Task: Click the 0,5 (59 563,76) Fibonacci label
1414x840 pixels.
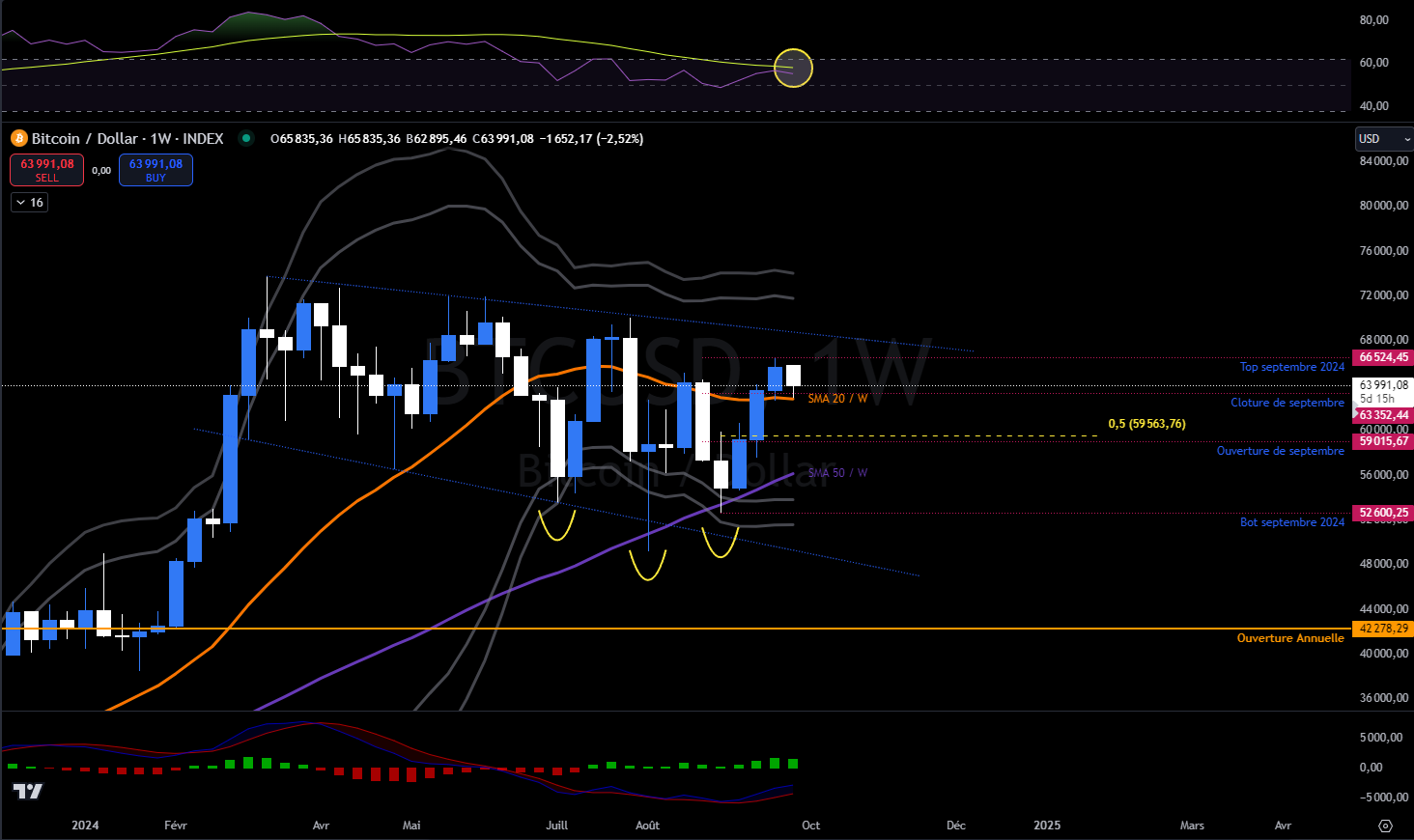Action: pyautogui.click(x=1146, y=424)
